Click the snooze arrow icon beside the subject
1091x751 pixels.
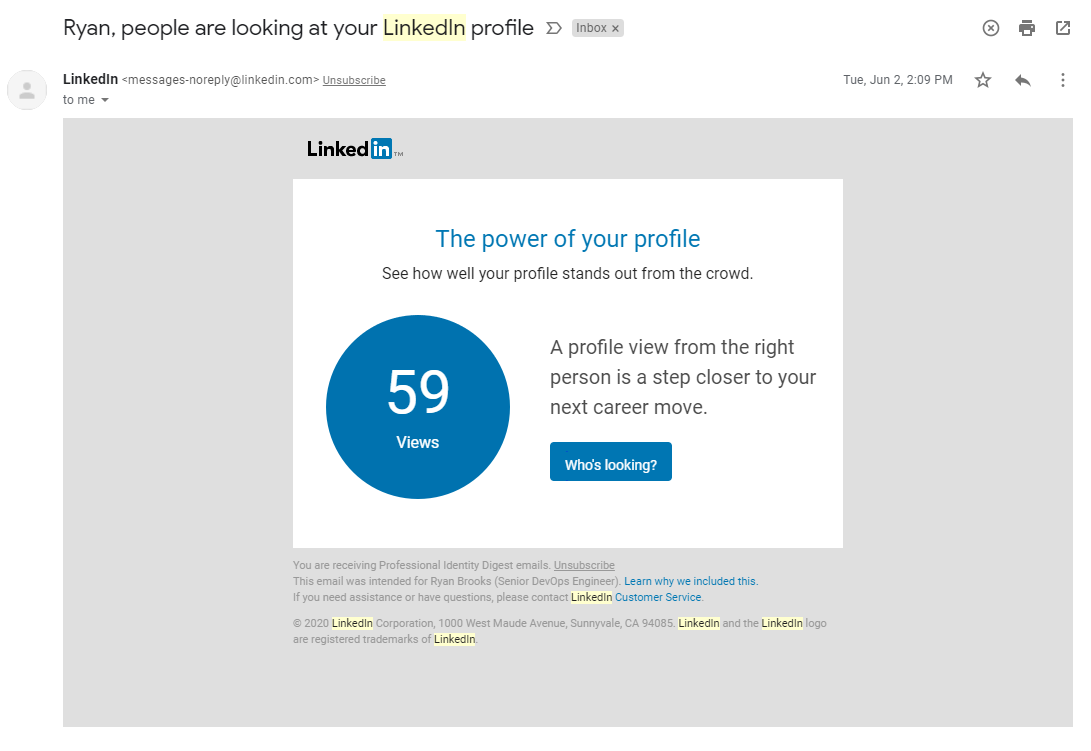point(554,28)
